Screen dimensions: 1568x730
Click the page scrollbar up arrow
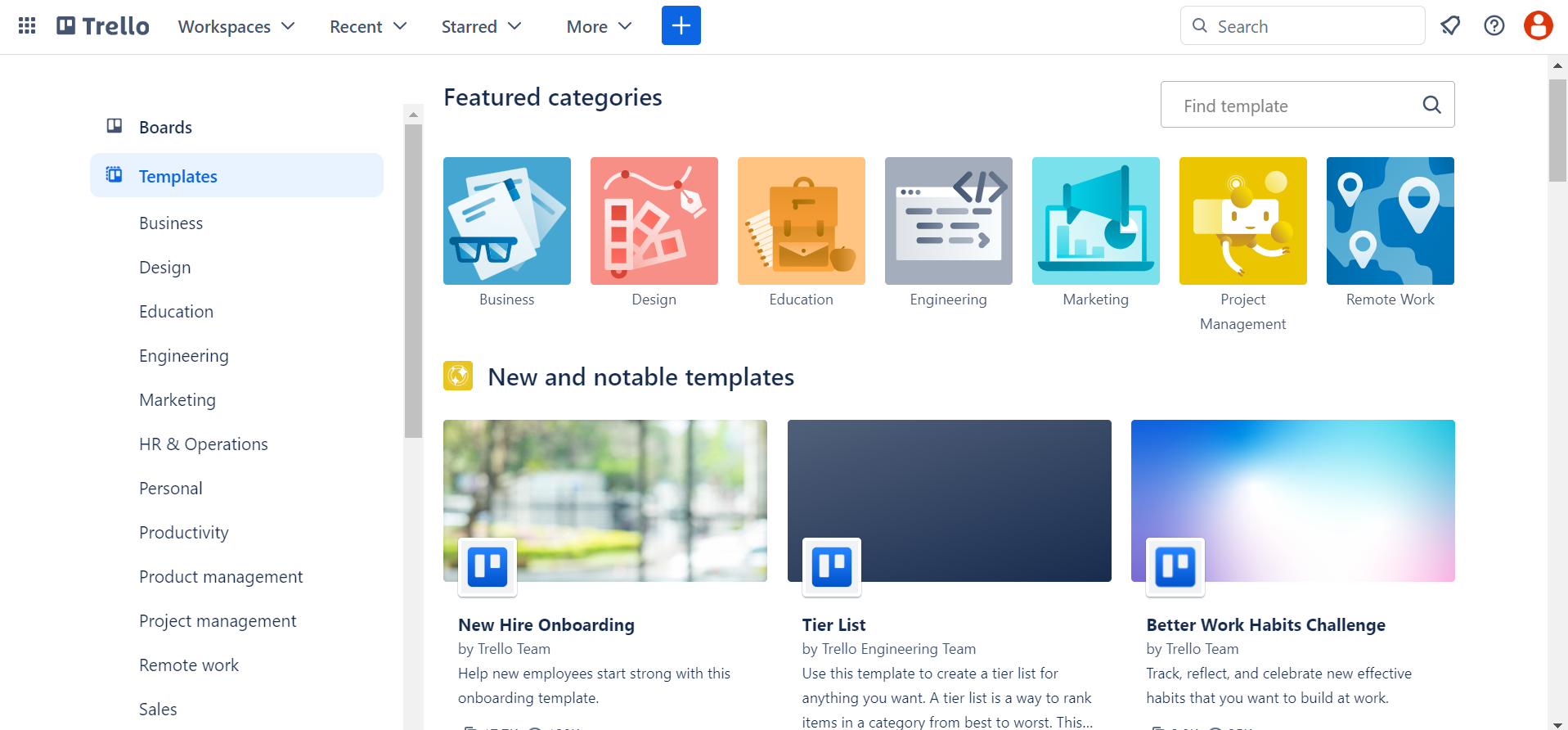coord(1557,65)
